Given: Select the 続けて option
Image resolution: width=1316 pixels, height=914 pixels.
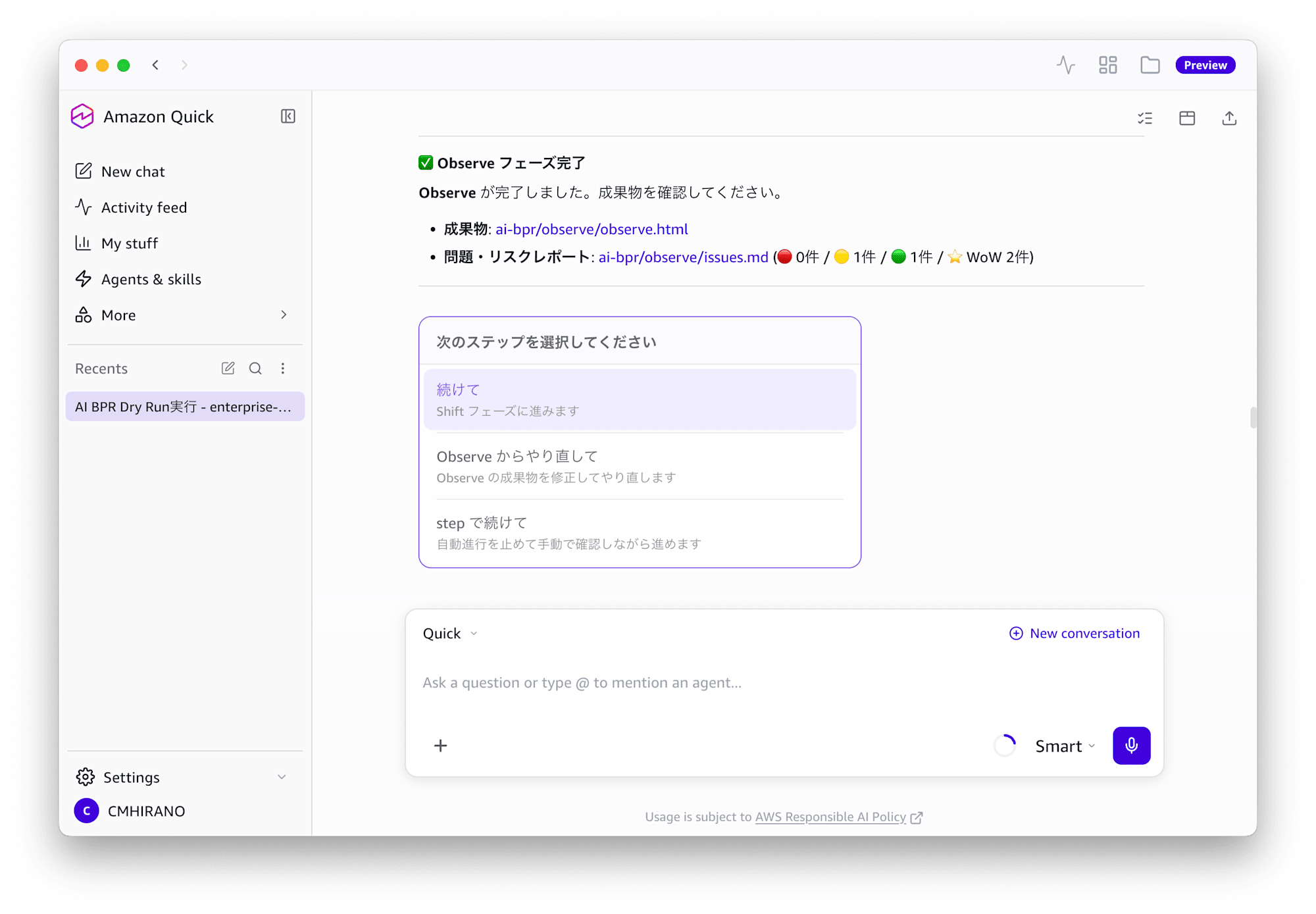Looking at the screenshot, I should 640,399.
